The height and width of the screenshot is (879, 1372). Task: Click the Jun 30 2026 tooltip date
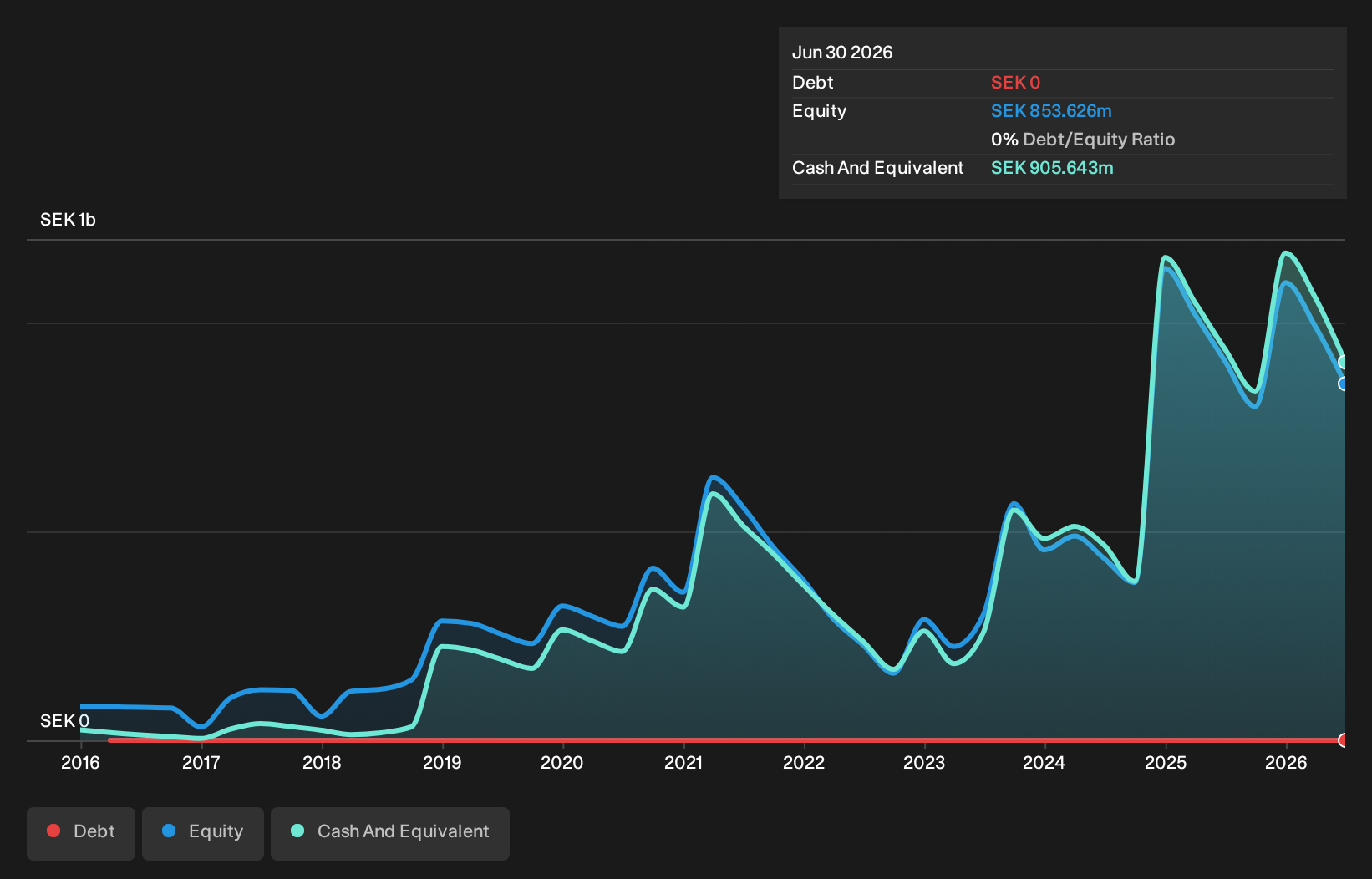842,53
